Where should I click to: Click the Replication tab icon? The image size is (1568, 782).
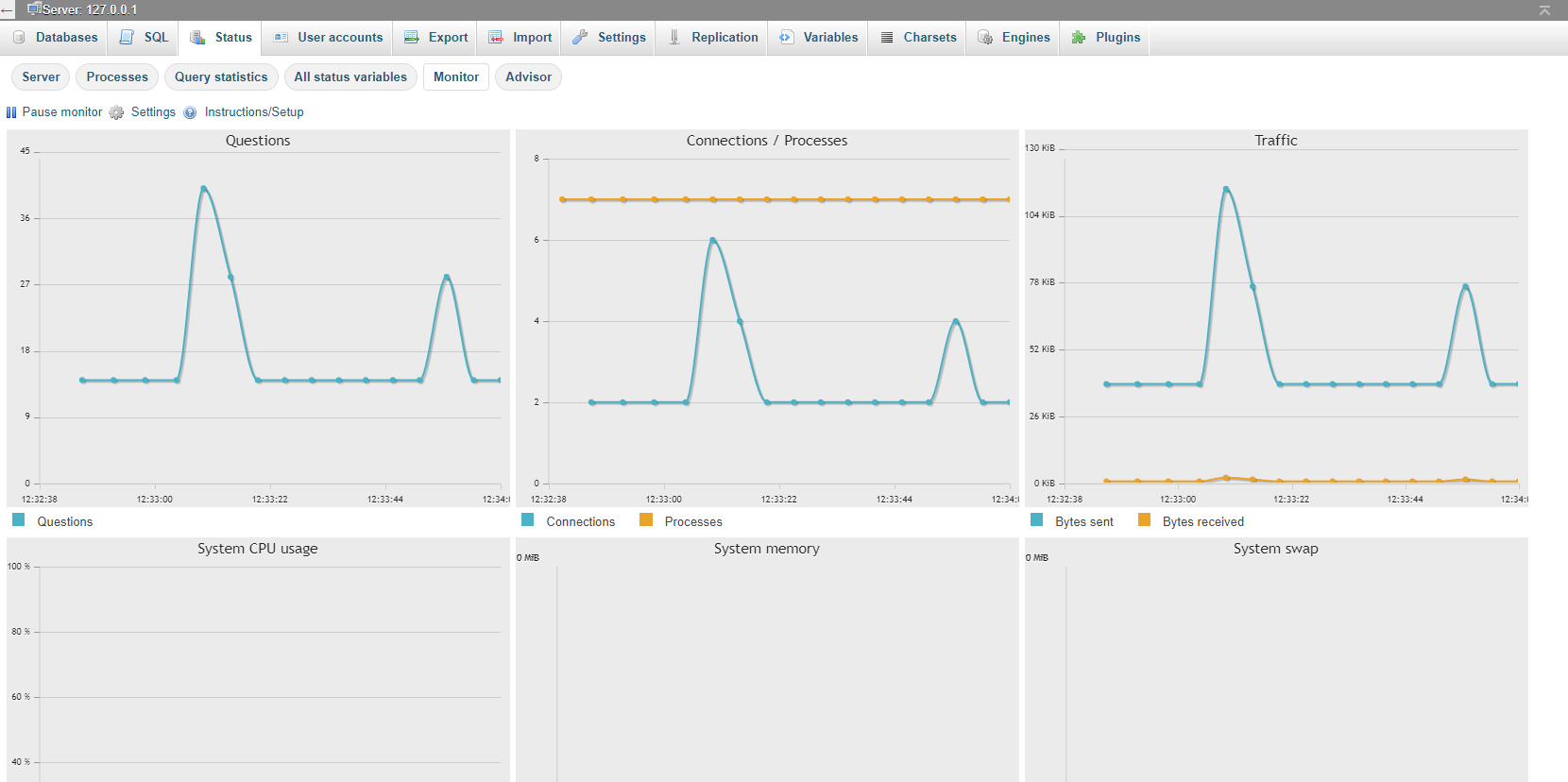[x=674, y=38]
